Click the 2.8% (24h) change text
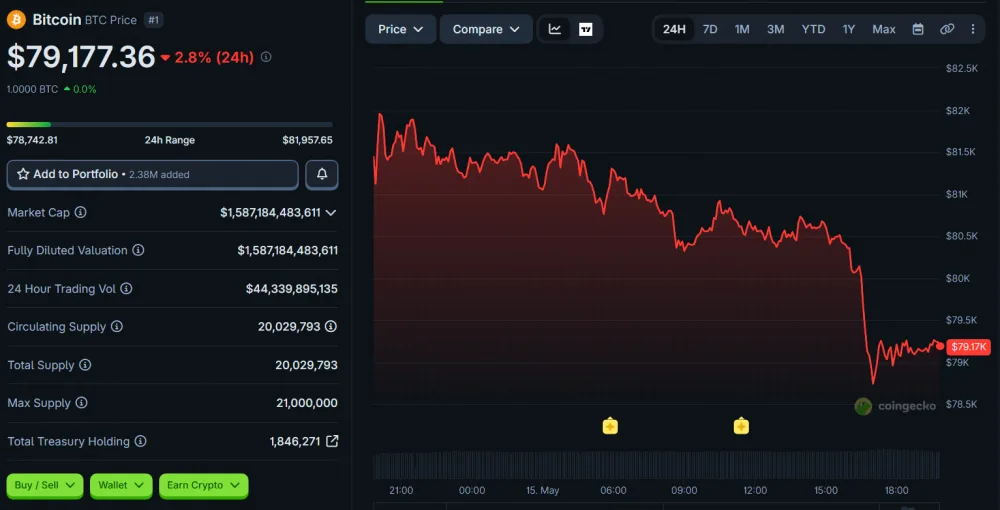The width and height of the screenshot is (1000, 510). 214,57
